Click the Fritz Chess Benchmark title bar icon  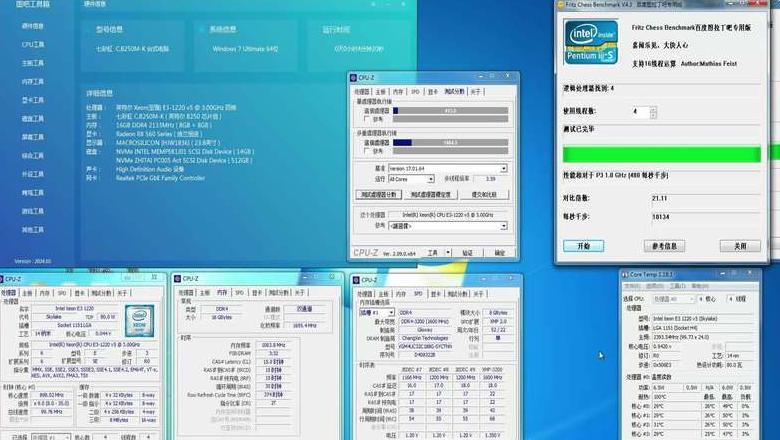pyautogui.click(x=561, y=4)
